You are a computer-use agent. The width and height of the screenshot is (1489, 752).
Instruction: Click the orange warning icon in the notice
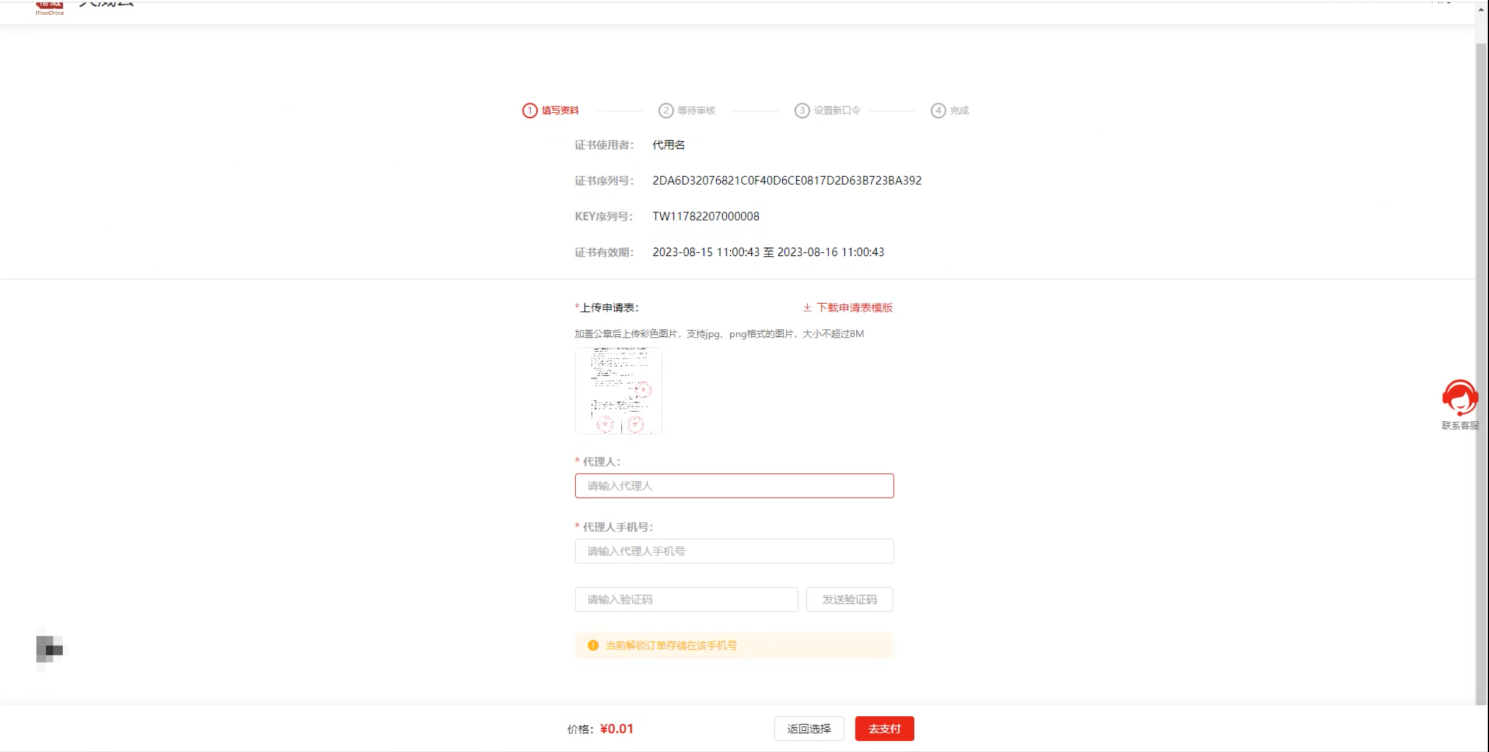click(x=593, y=646)
